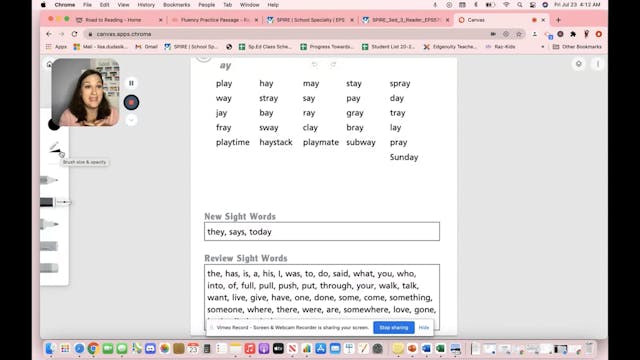Go back in browser history
The image size is (640, 360).
pos(49,34)
